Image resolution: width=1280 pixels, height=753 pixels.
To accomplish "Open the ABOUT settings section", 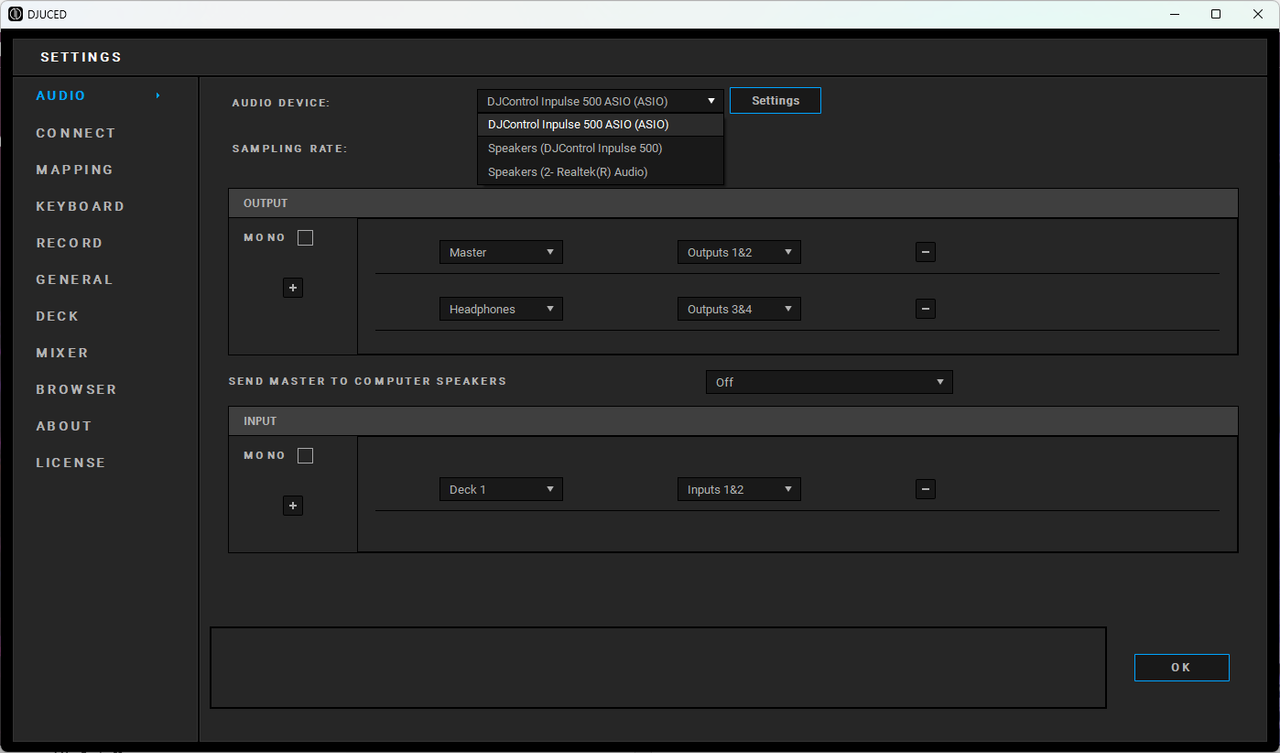I will pyautogui.click(x=64, y=426).
